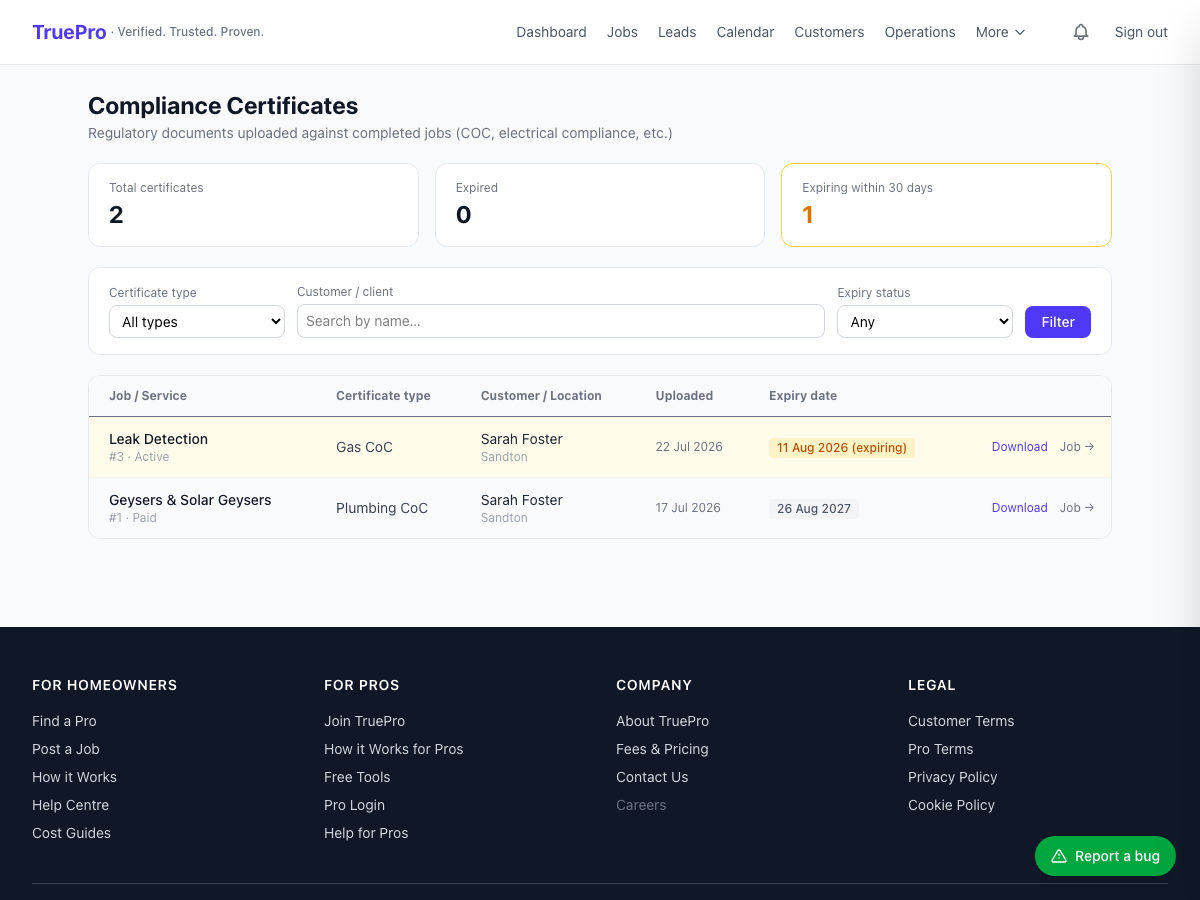
Task: Open Job link for Geysers & Solar Geysers row
Action: 1077,508
